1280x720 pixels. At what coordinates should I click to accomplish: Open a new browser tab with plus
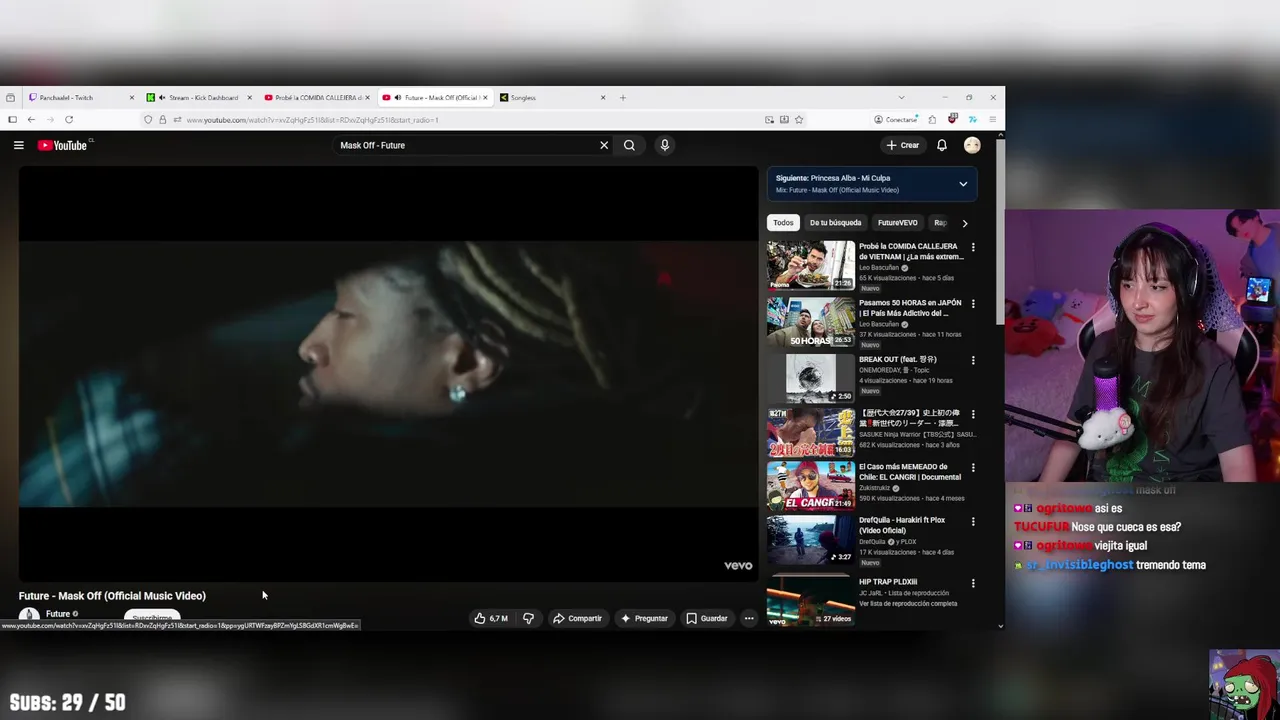[622, 98]
